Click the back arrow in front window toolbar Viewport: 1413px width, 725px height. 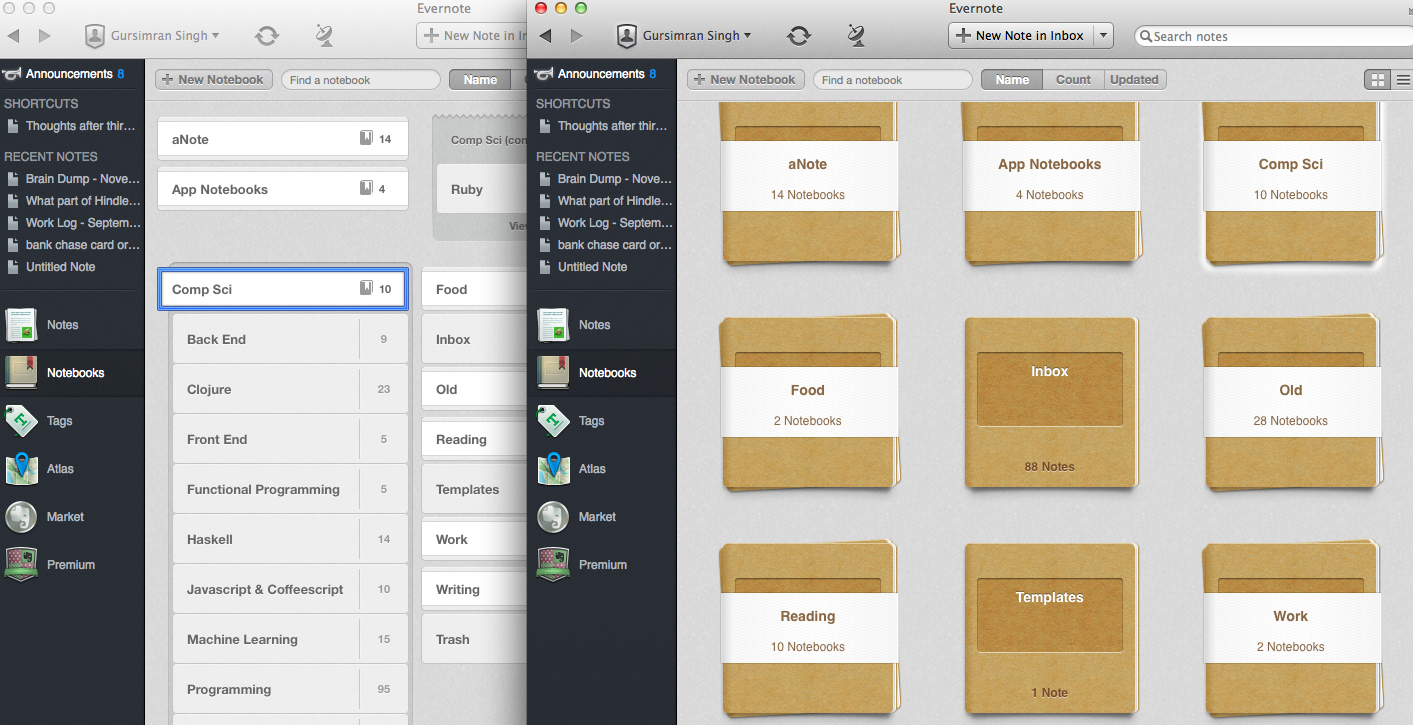(545, 36)
